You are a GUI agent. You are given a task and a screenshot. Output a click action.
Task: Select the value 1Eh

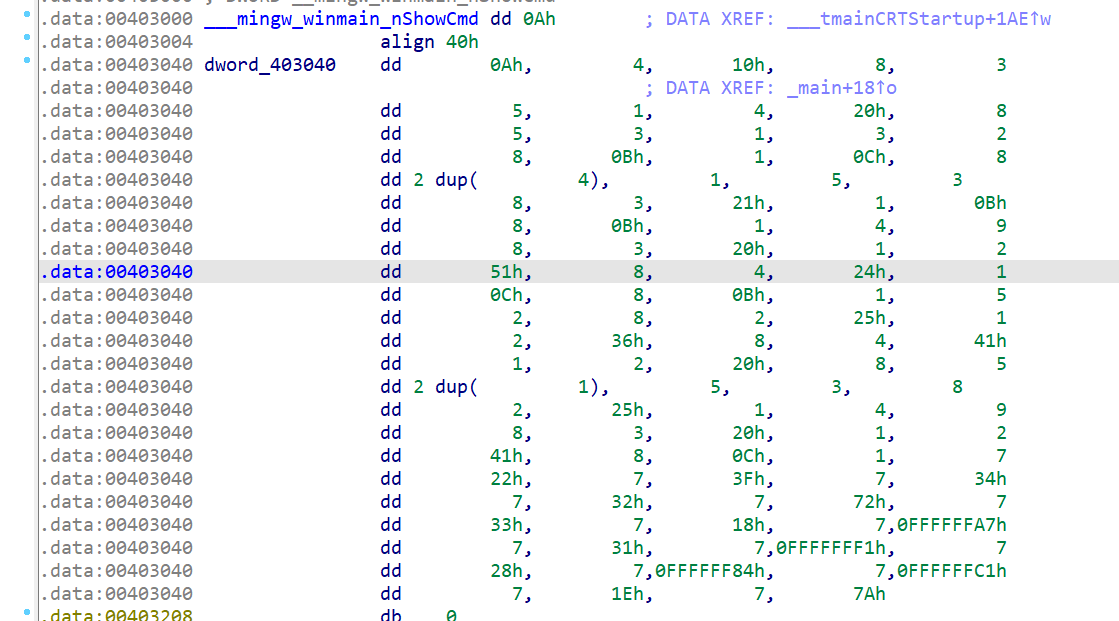point(627,594)
